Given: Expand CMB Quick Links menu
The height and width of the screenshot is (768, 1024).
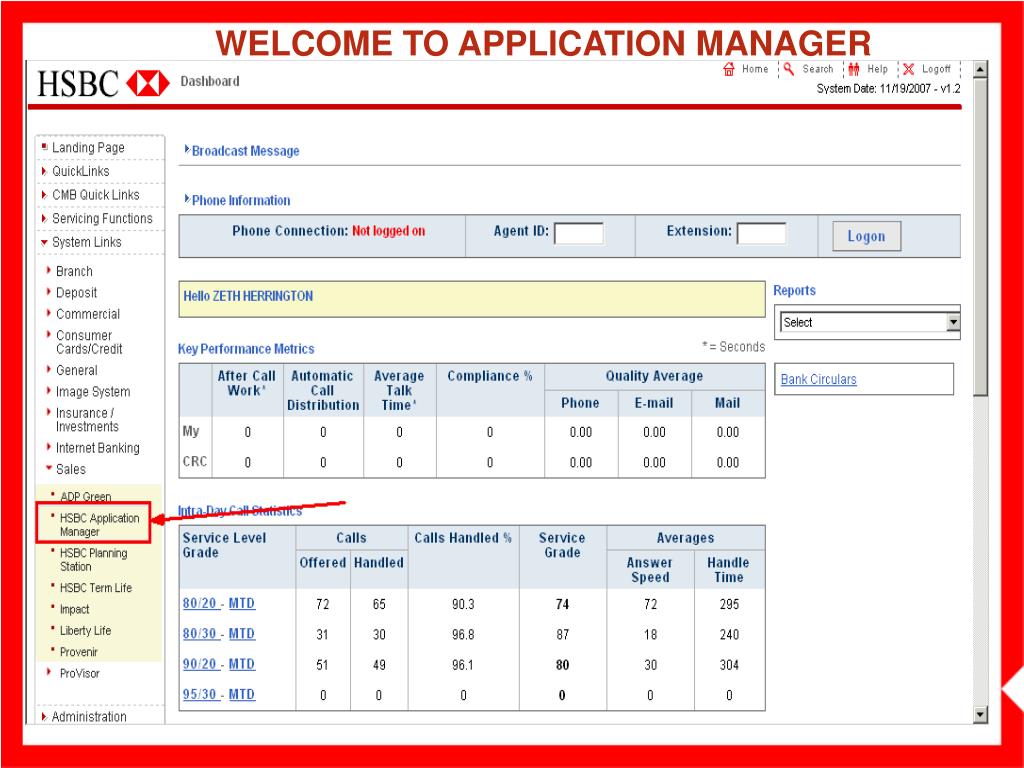Looking at the screenshot, I should pos(95,195).
